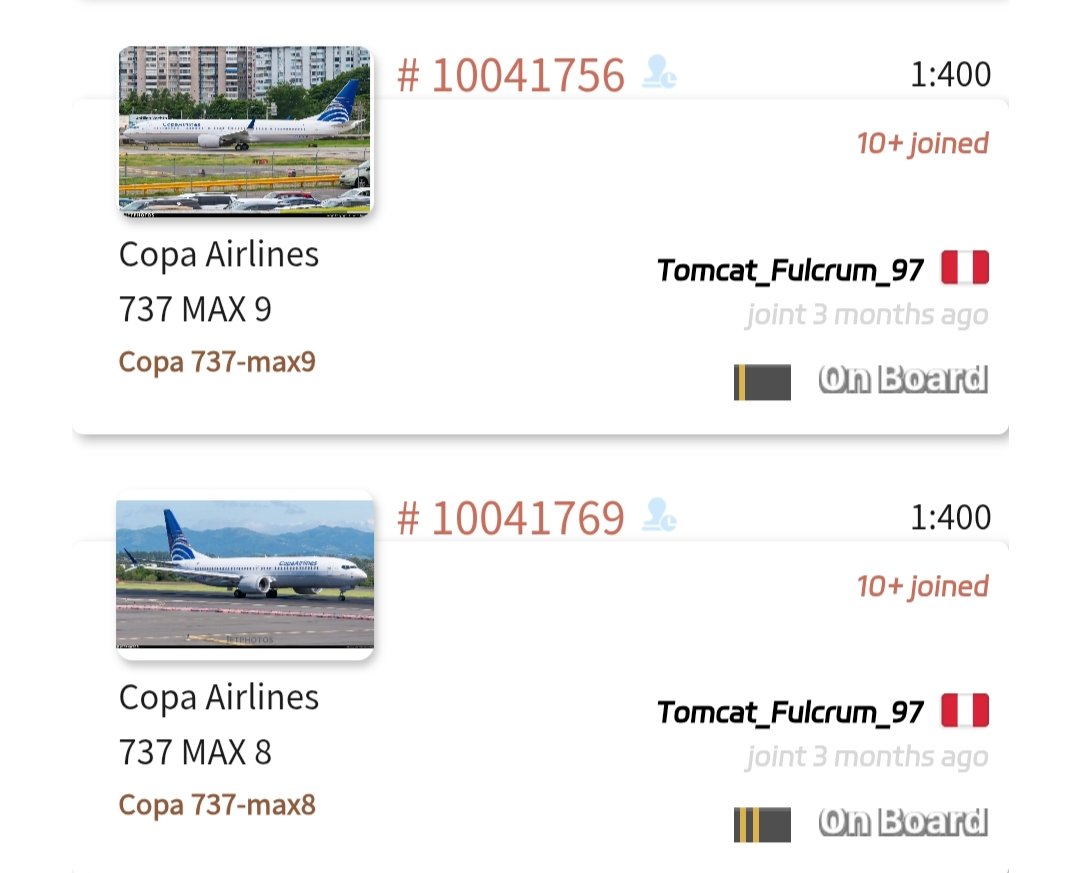Click the flag icon on the 737 MAX 8 card
Viewport: 1080px width, 873px height.
pos(964,711)
